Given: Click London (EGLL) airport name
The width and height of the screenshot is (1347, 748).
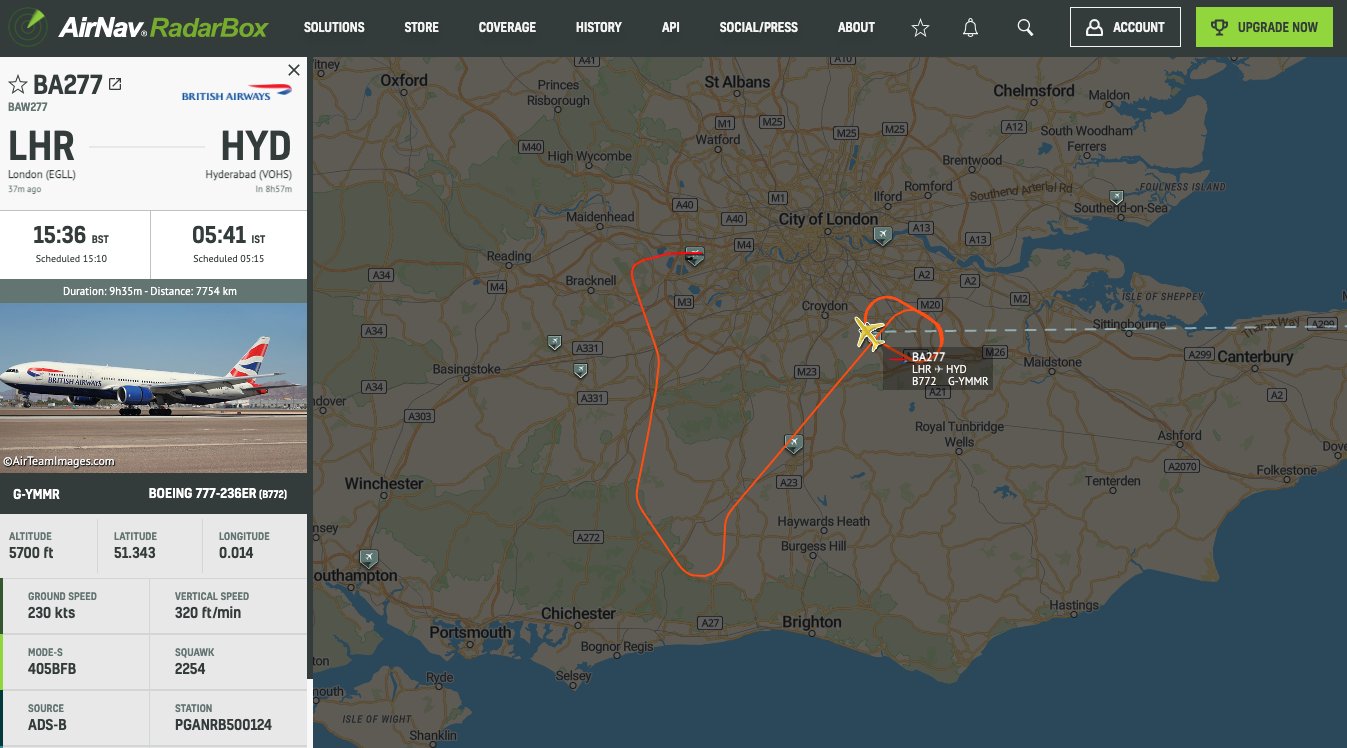Looking at the screenshot, I should coord(42,174).
